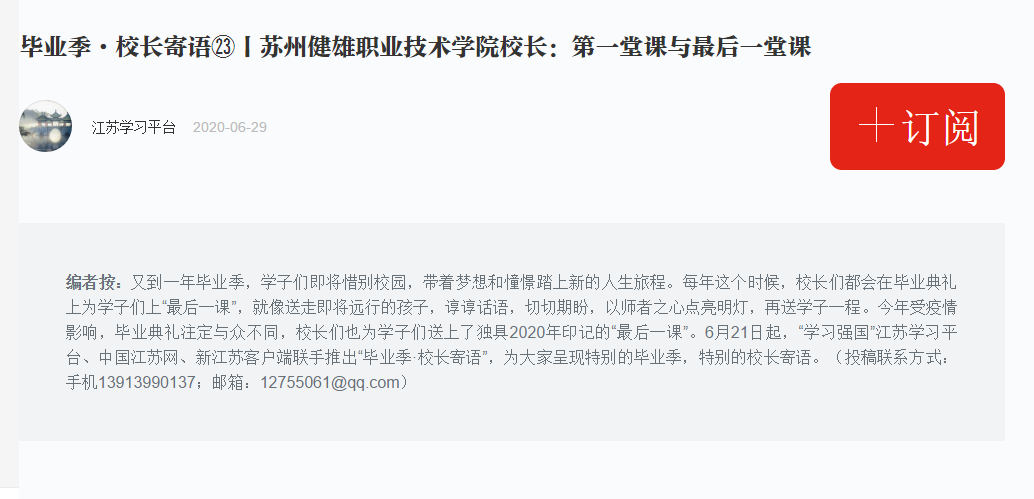Click the 中国江苏网 mention in the note
Screen dimensions: 1034x499
coord(140,357)
